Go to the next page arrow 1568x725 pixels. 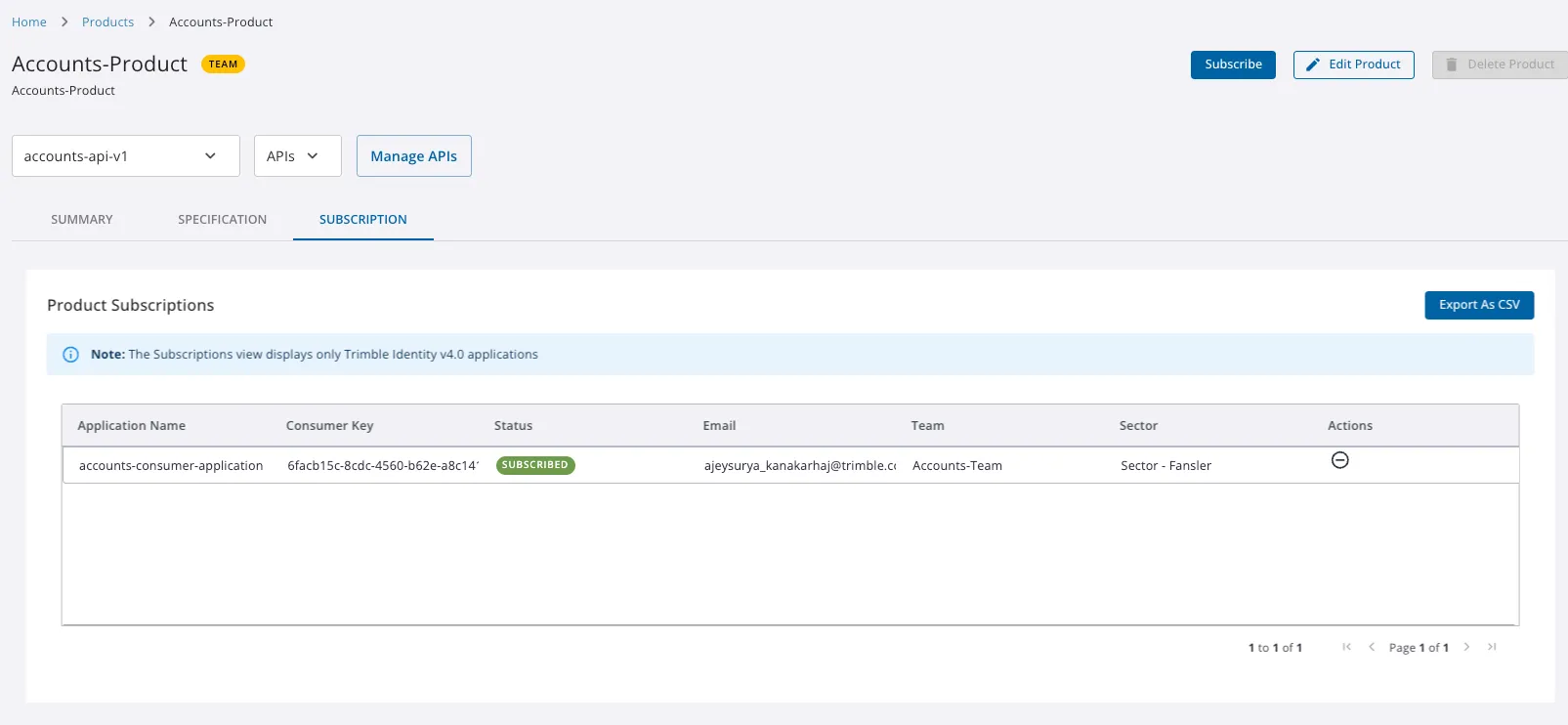[1466, 647]
